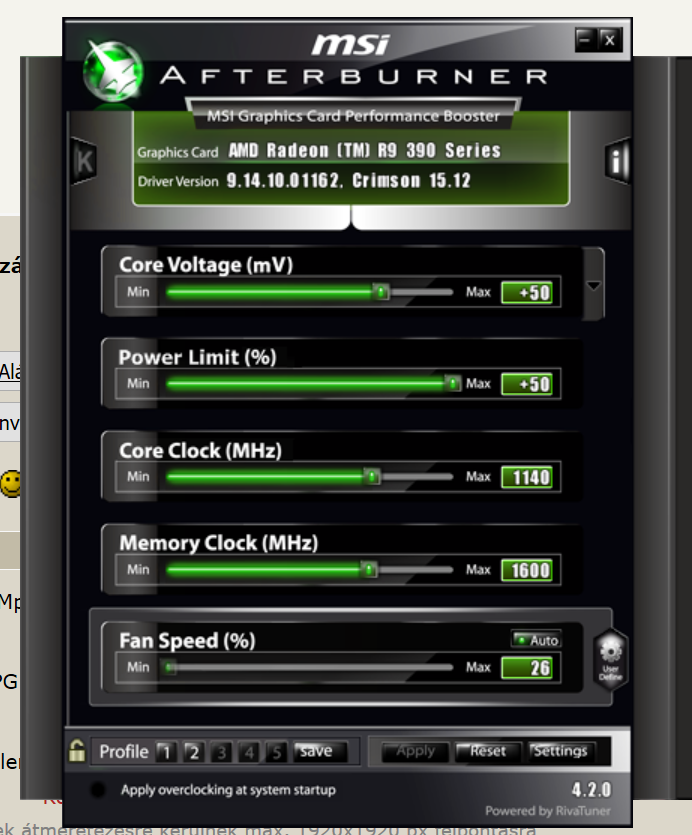692x835 pixels.
Task: Click the Reset button
Action: [487, 751]
